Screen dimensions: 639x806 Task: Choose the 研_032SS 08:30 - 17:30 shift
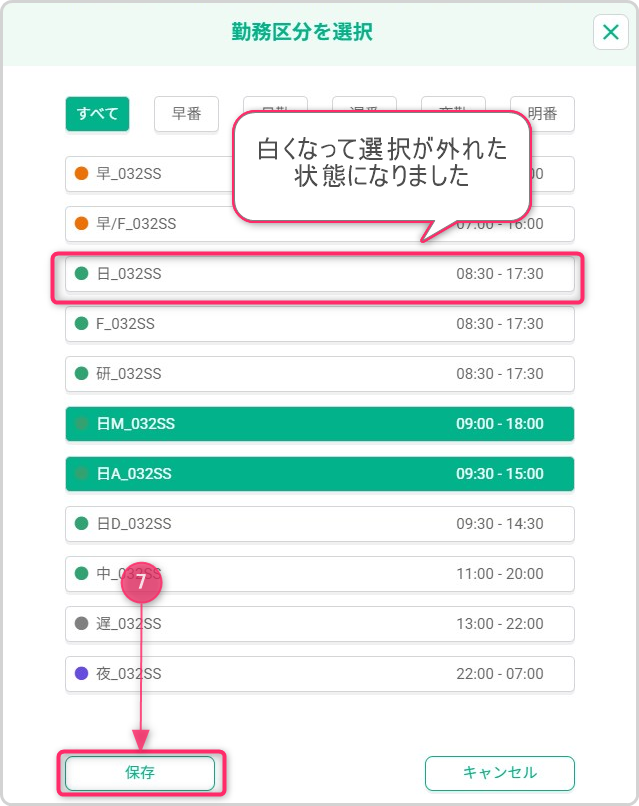click(320, 374)
